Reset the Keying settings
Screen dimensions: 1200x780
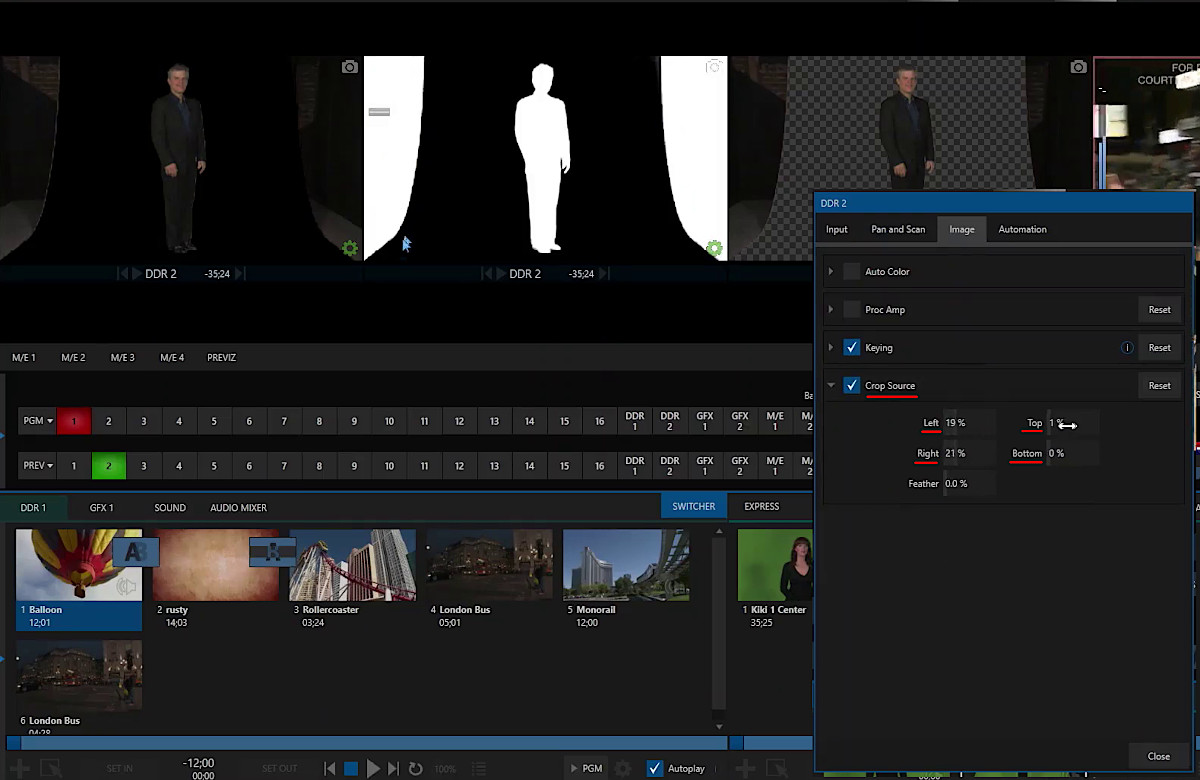coord(1159,347)
